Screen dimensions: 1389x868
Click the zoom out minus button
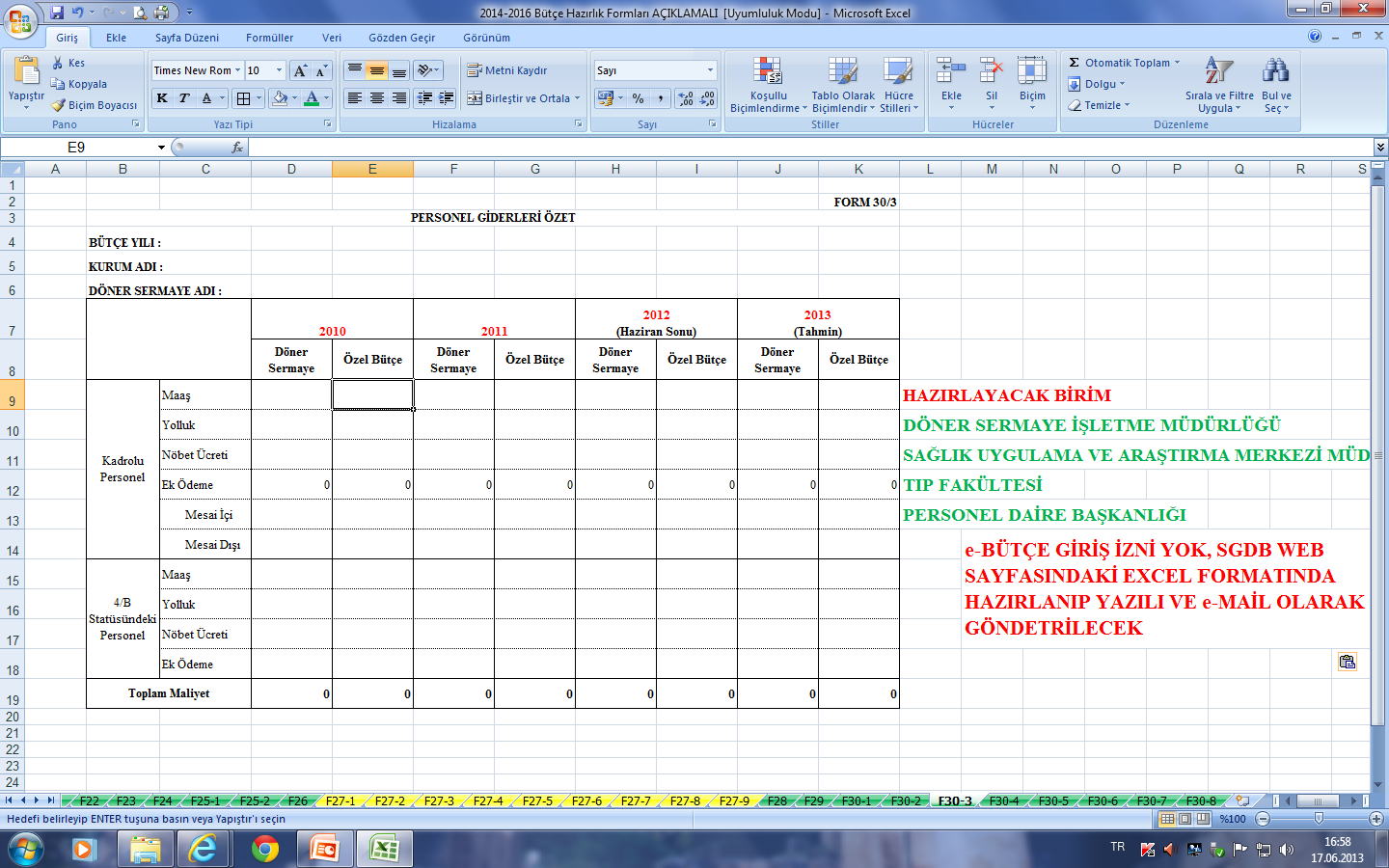1263,819
